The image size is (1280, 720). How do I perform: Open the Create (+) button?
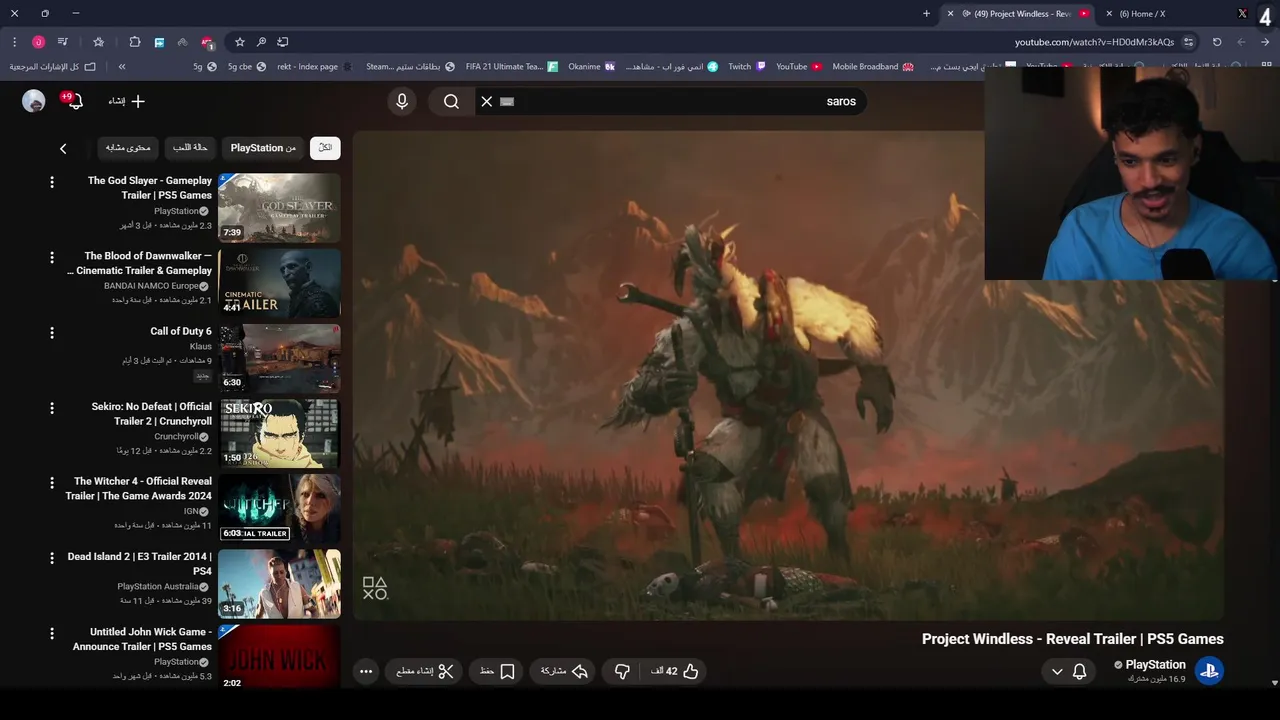[x=127, y=101]
